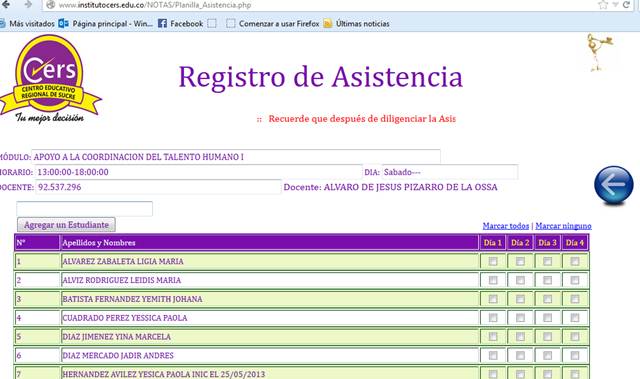640x379 pixels.
Task: Check Día 3 for DIAZ JIMENEZ YINA MARCELA
Action: 547,337
